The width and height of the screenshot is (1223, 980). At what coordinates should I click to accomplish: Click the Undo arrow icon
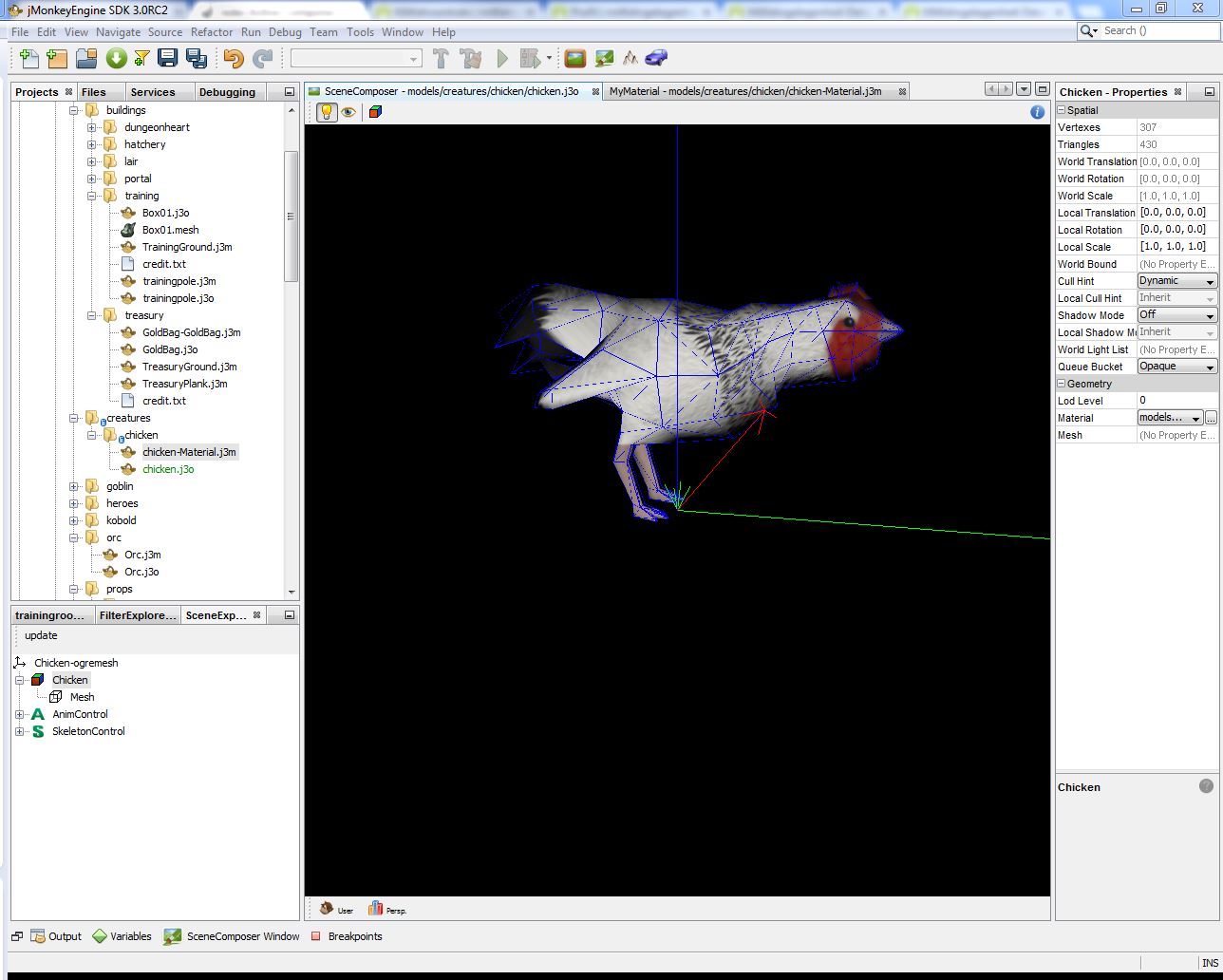[x=233, y=59]
